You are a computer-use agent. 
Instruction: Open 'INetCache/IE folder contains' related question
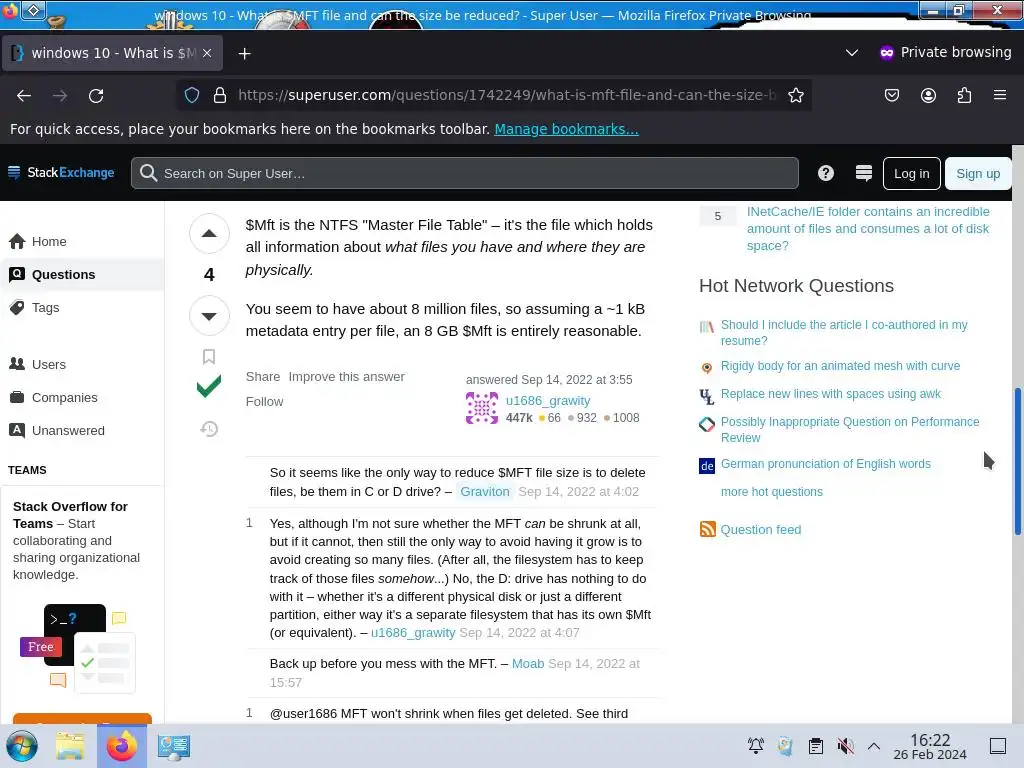tap(868, 229)
